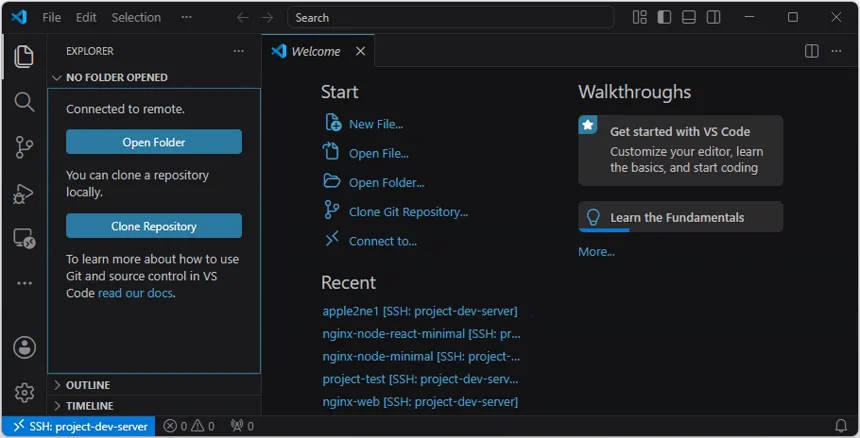
Task: Click the More... walkthroughs link
Action: tap(596, 252)
